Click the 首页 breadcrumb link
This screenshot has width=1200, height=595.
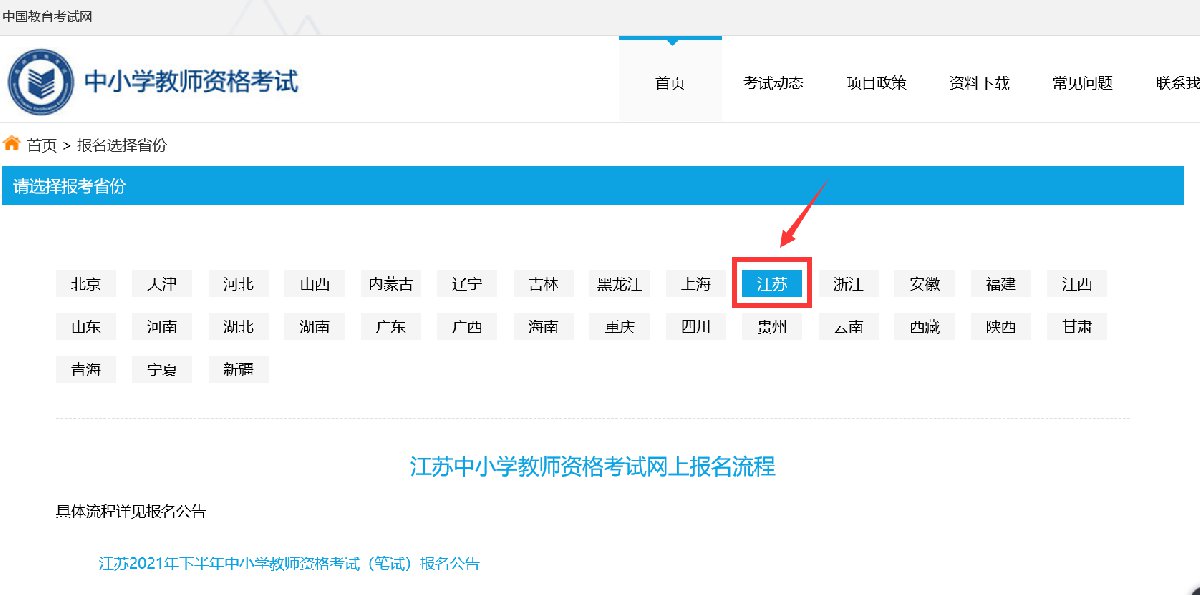pyautogui.click(x=42, y=145)
